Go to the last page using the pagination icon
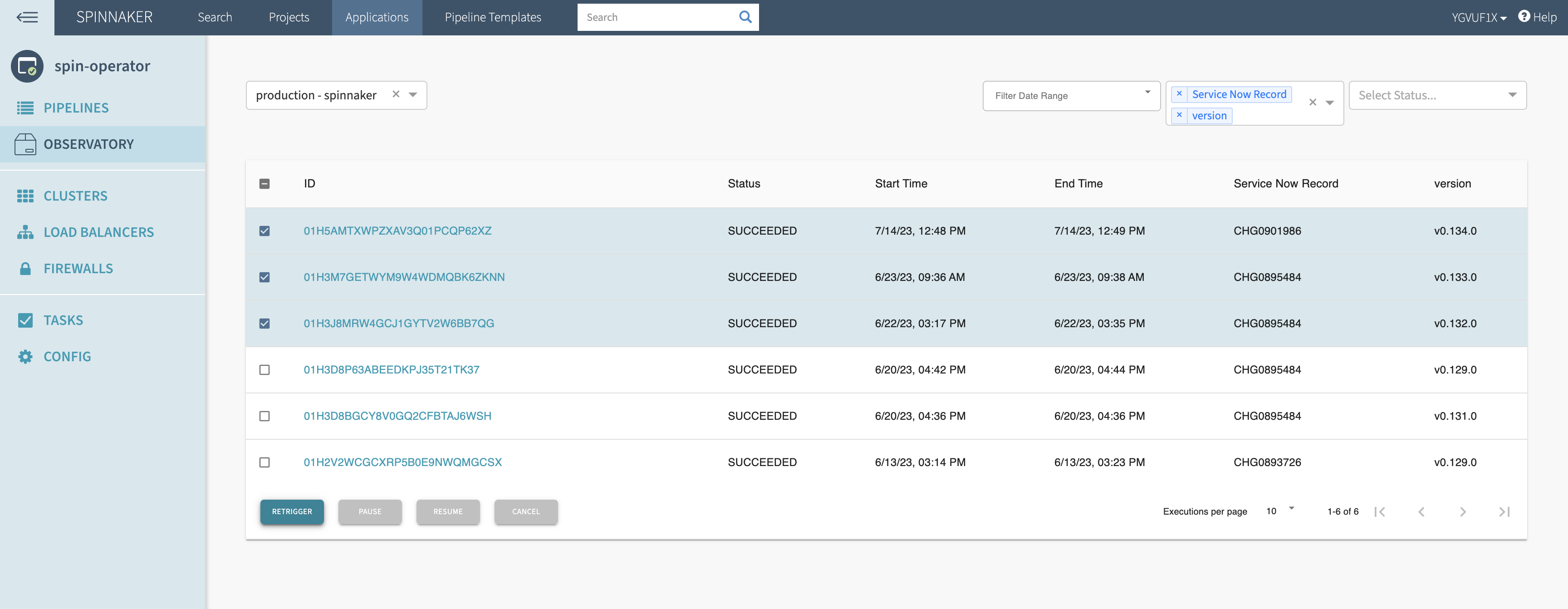 coord(1504,511)
